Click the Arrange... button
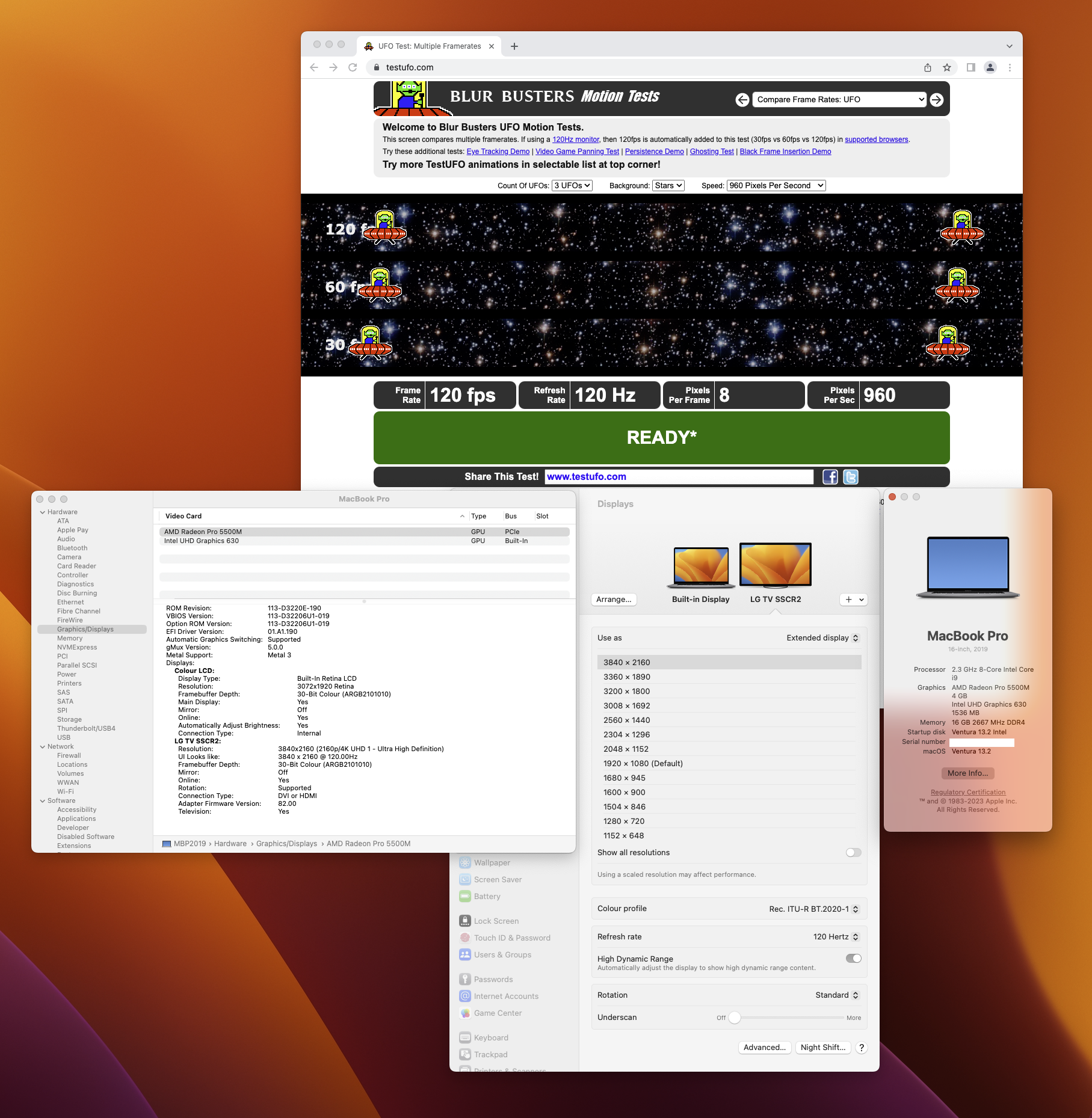The width and height of the screenshot is (1092, 1118). [614, 600]
